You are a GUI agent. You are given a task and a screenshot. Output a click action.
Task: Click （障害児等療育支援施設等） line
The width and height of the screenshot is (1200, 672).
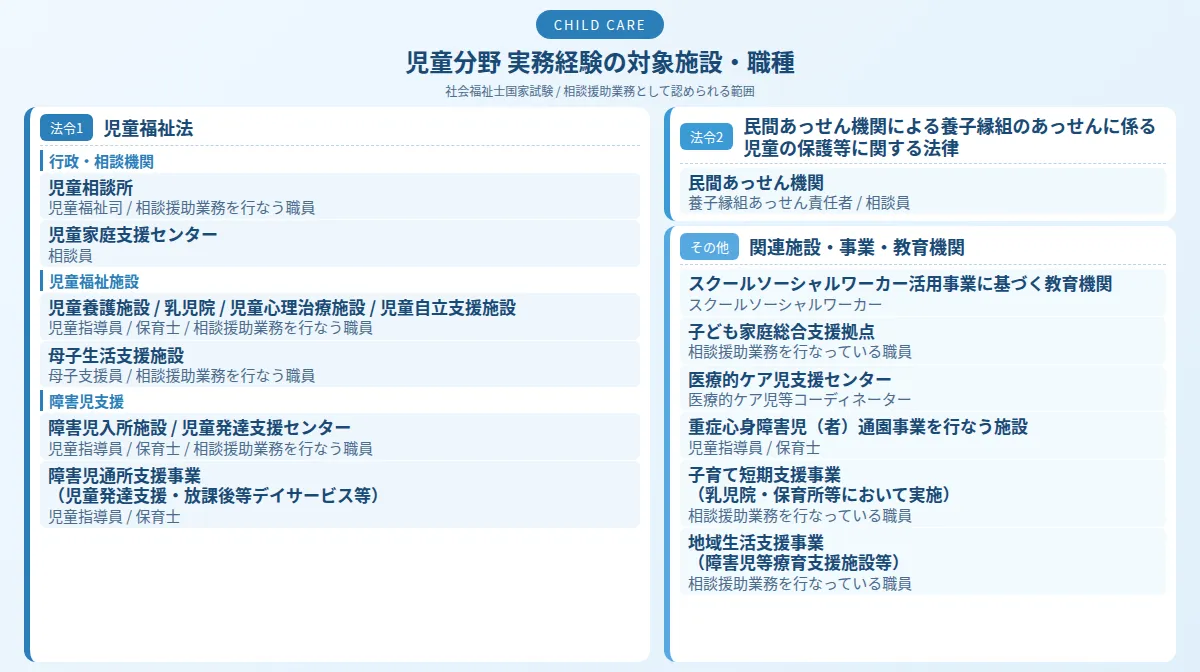click(x=797, y=563)
